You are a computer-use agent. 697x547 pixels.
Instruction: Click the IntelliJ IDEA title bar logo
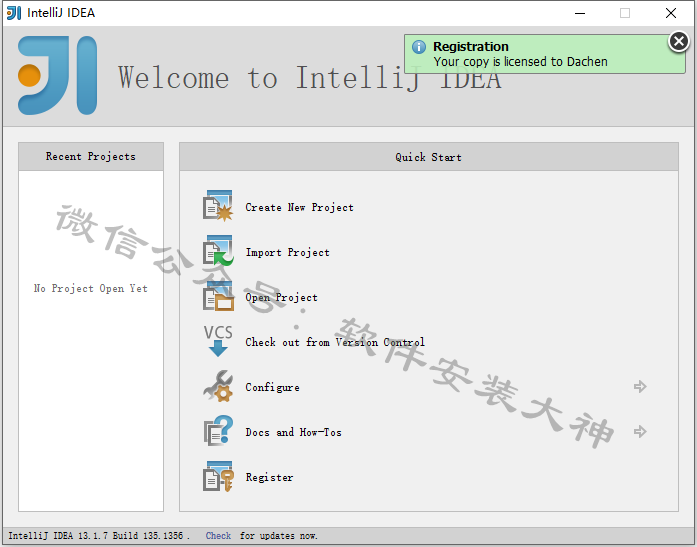14,13
